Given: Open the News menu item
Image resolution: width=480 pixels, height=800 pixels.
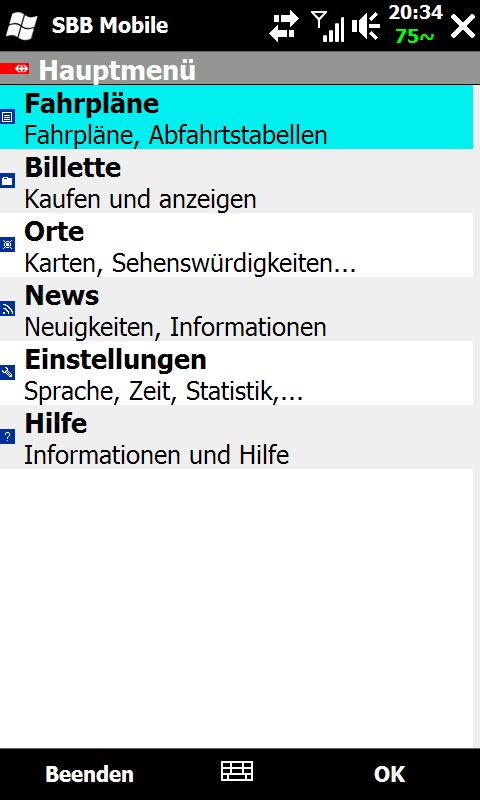Looking at the screenshot, I should tap(237, 309).
